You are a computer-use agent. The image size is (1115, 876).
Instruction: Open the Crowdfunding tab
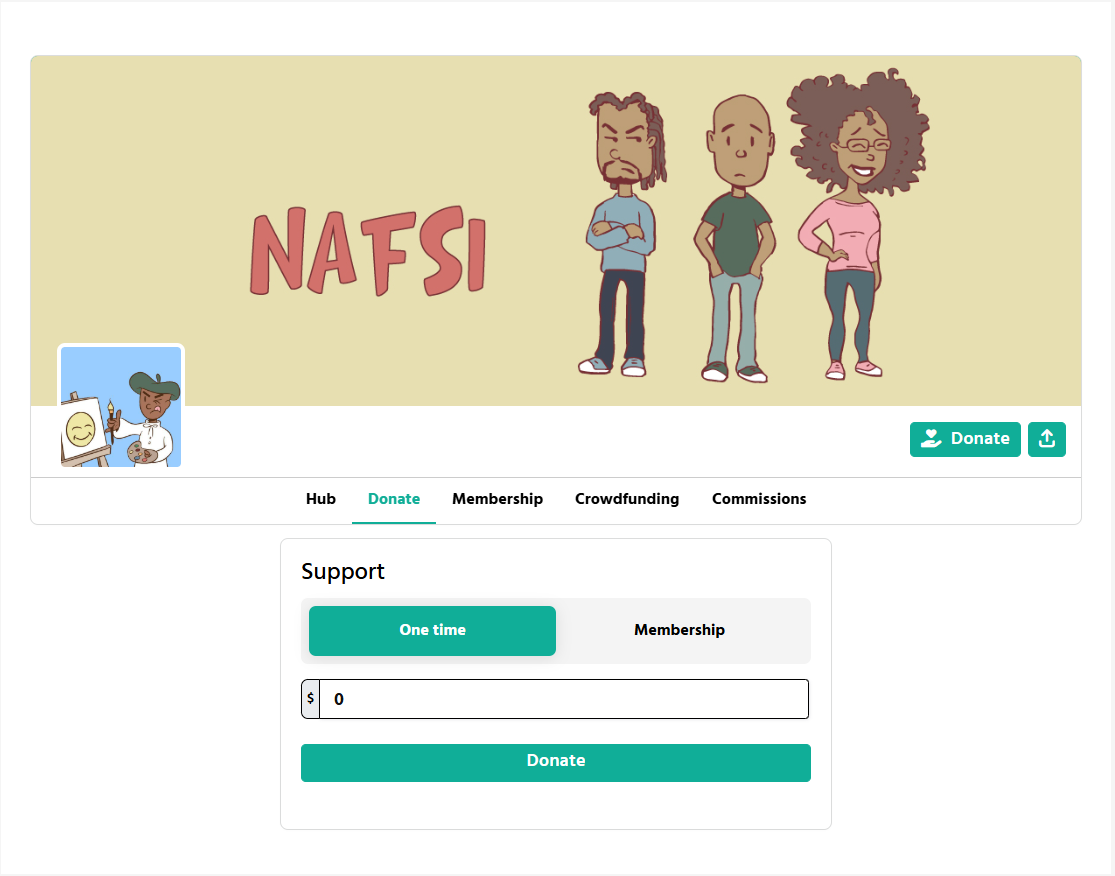click(x=627, y=499)
